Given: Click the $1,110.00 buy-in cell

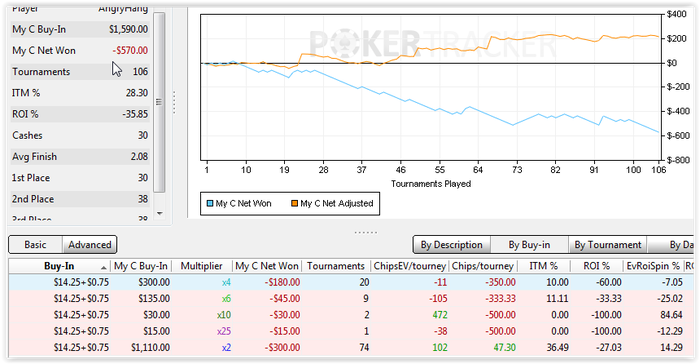Looking at the screenshot, I should (150, 347).
